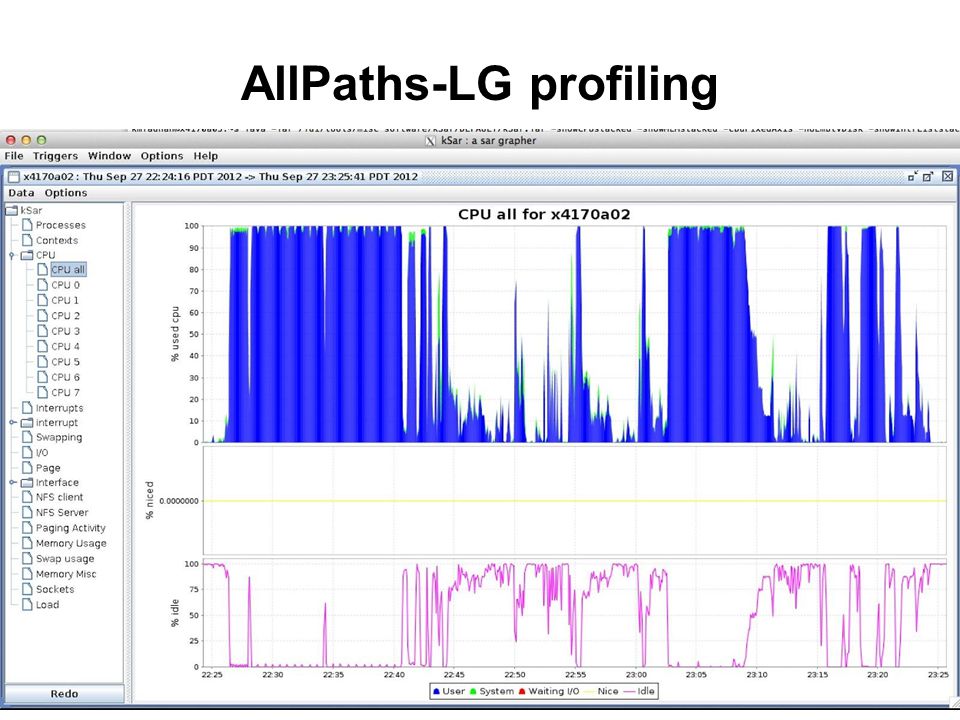Click the NFS Server page icon
The height and width of the screenshot is (720, 960).
click(x=27, y=512)
